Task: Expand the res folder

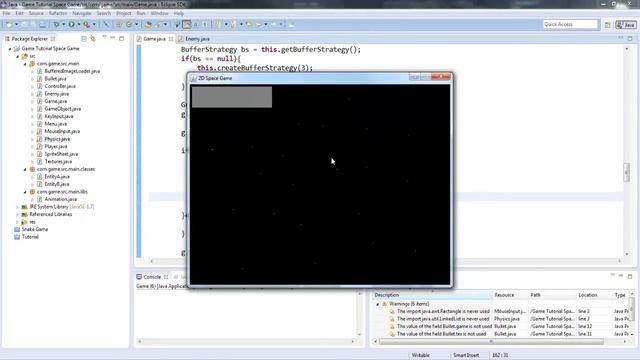Action: (x=18, y=222)
